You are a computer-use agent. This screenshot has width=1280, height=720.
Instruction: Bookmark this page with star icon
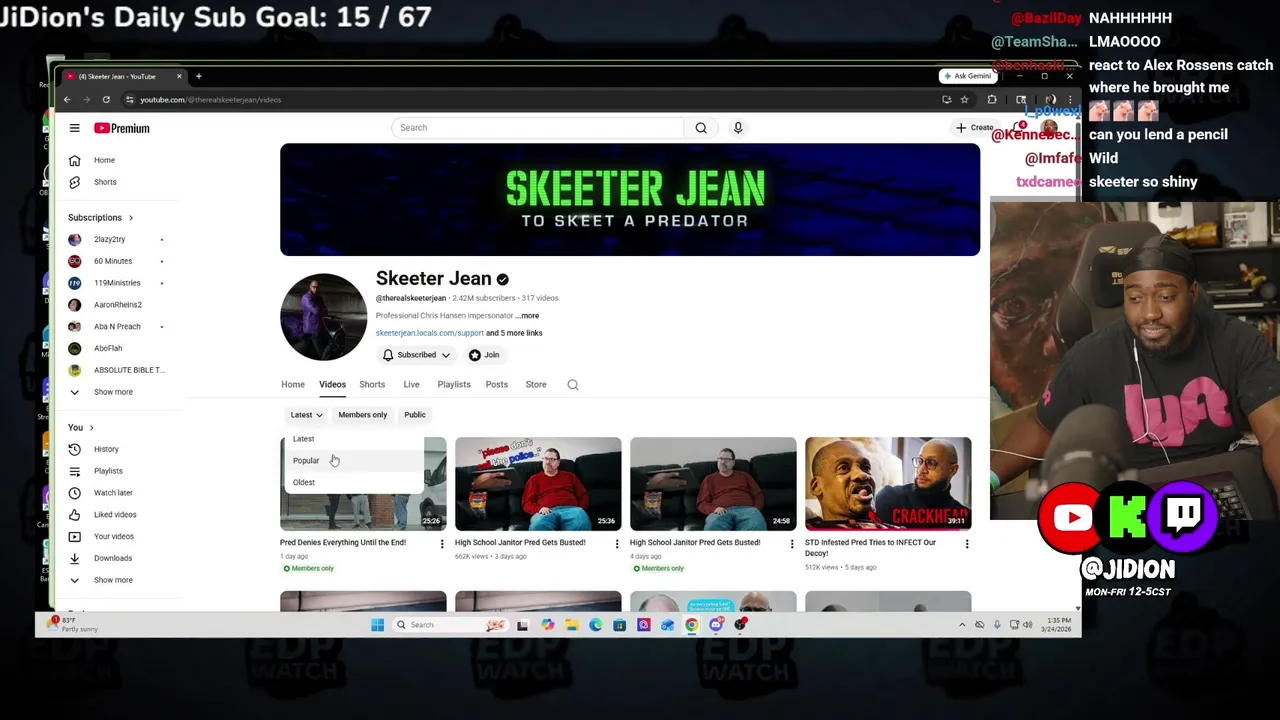click(x=964, y=99)
